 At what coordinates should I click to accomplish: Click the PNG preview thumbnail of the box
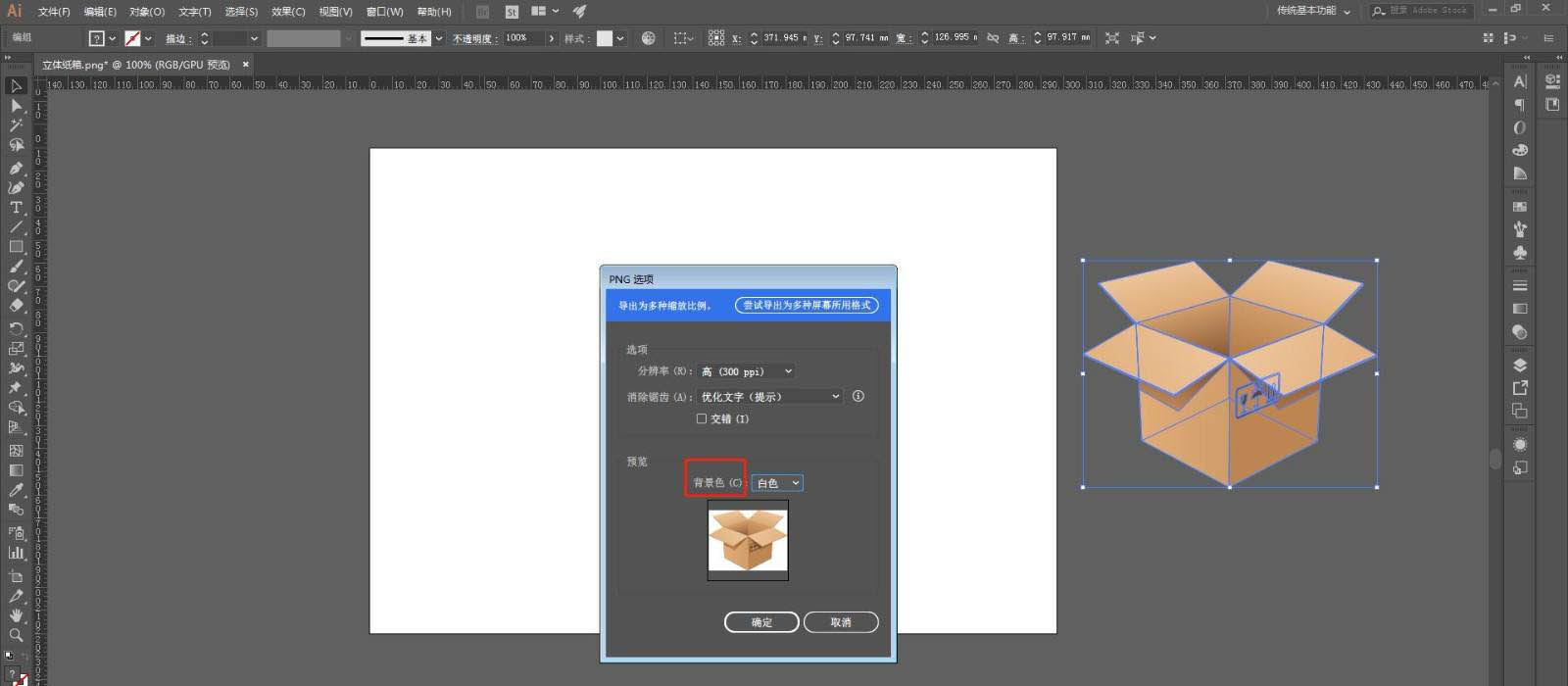point(748,540)
